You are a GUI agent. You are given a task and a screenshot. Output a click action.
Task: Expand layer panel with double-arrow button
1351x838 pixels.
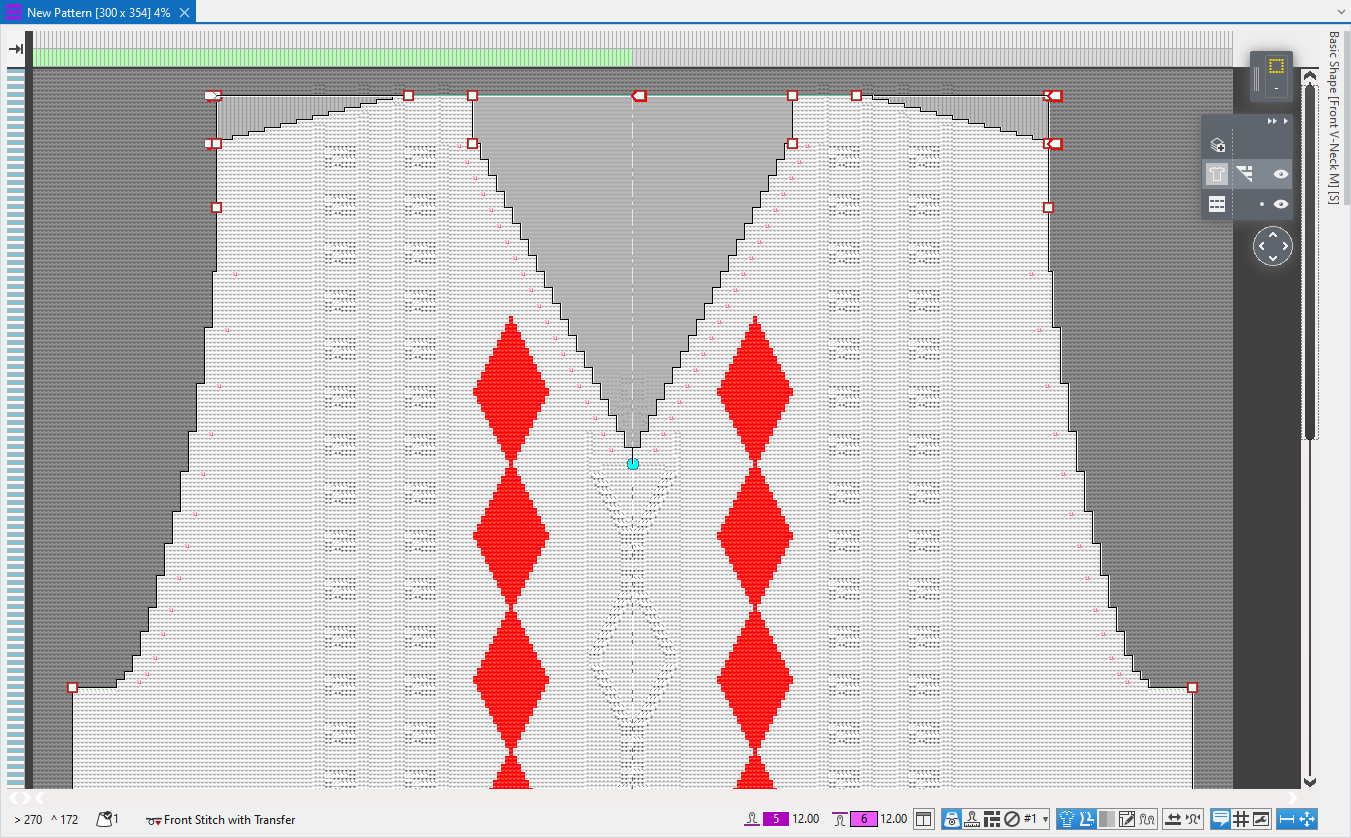tap(1272, 121)
